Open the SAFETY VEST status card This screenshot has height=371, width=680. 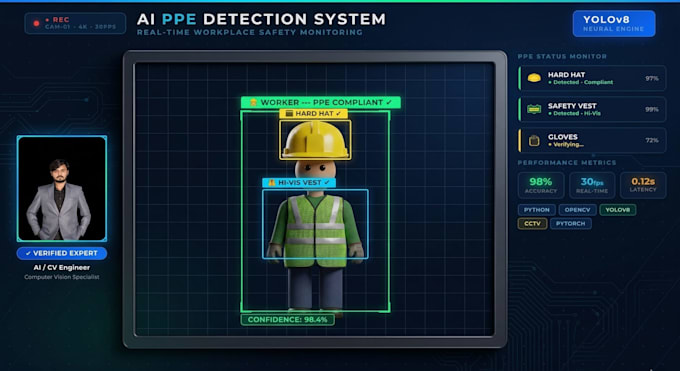click(592, 109)
